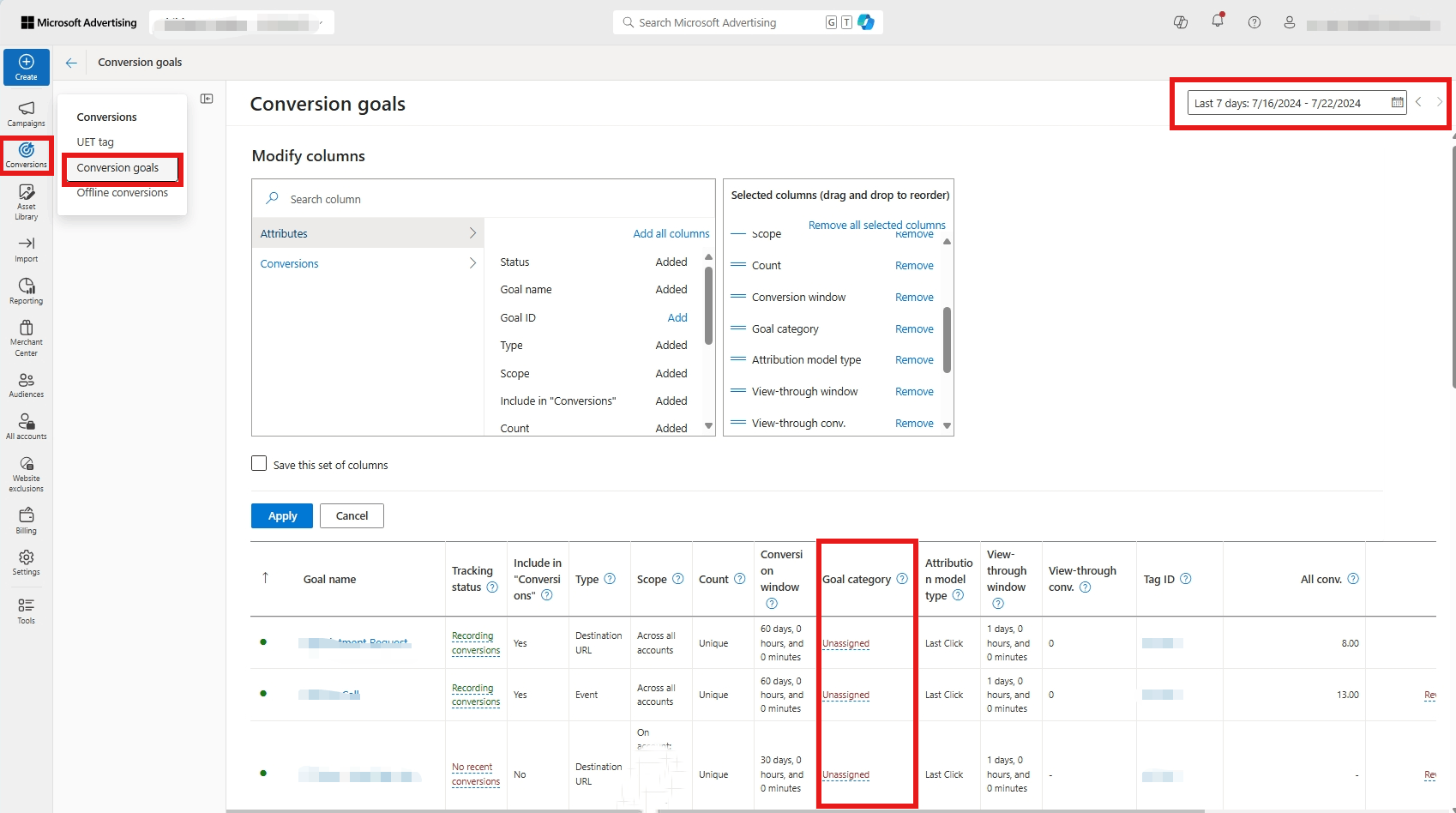Click the Copilot icon in search bar
The width and height of the screenshot is (1456, 813).
pyautogui.click(x=866, y=22)
